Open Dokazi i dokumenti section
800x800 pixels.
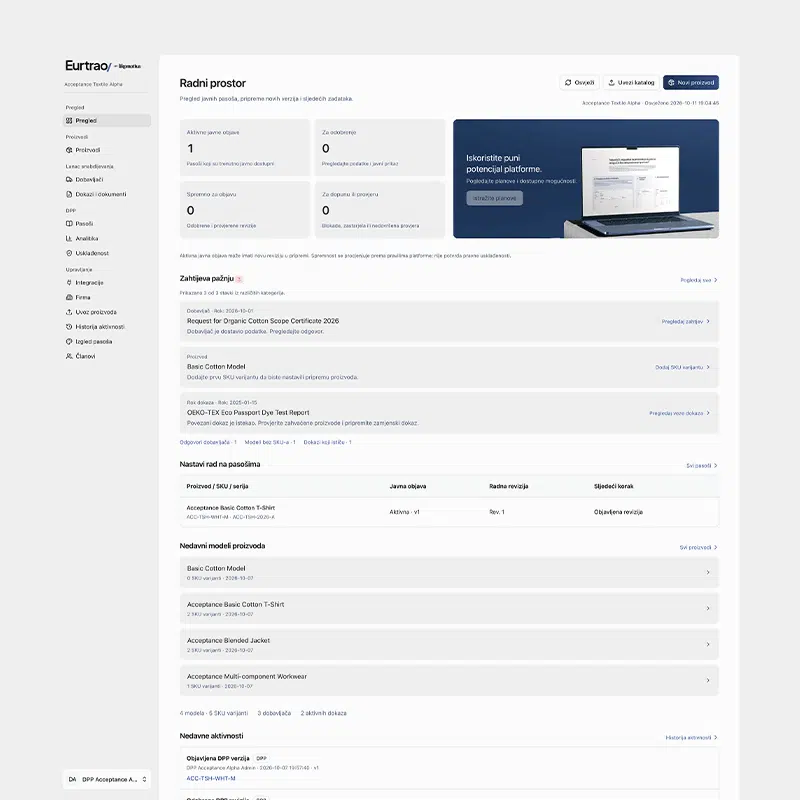click(x=107, y=194)
